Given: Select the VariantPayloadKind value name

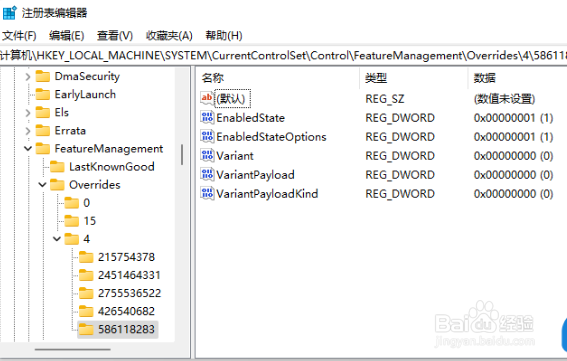Looking at the screenshot, I should [267, 194].
